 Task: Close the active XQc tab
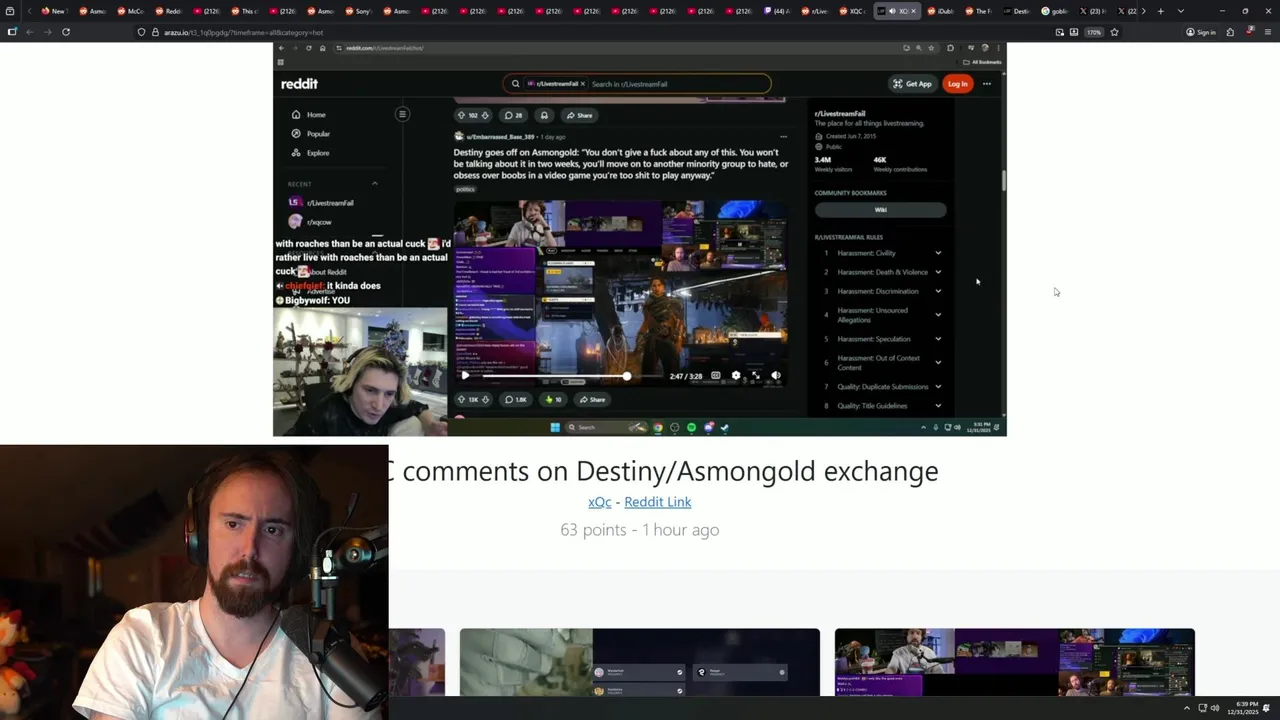[x=913, y=11]
